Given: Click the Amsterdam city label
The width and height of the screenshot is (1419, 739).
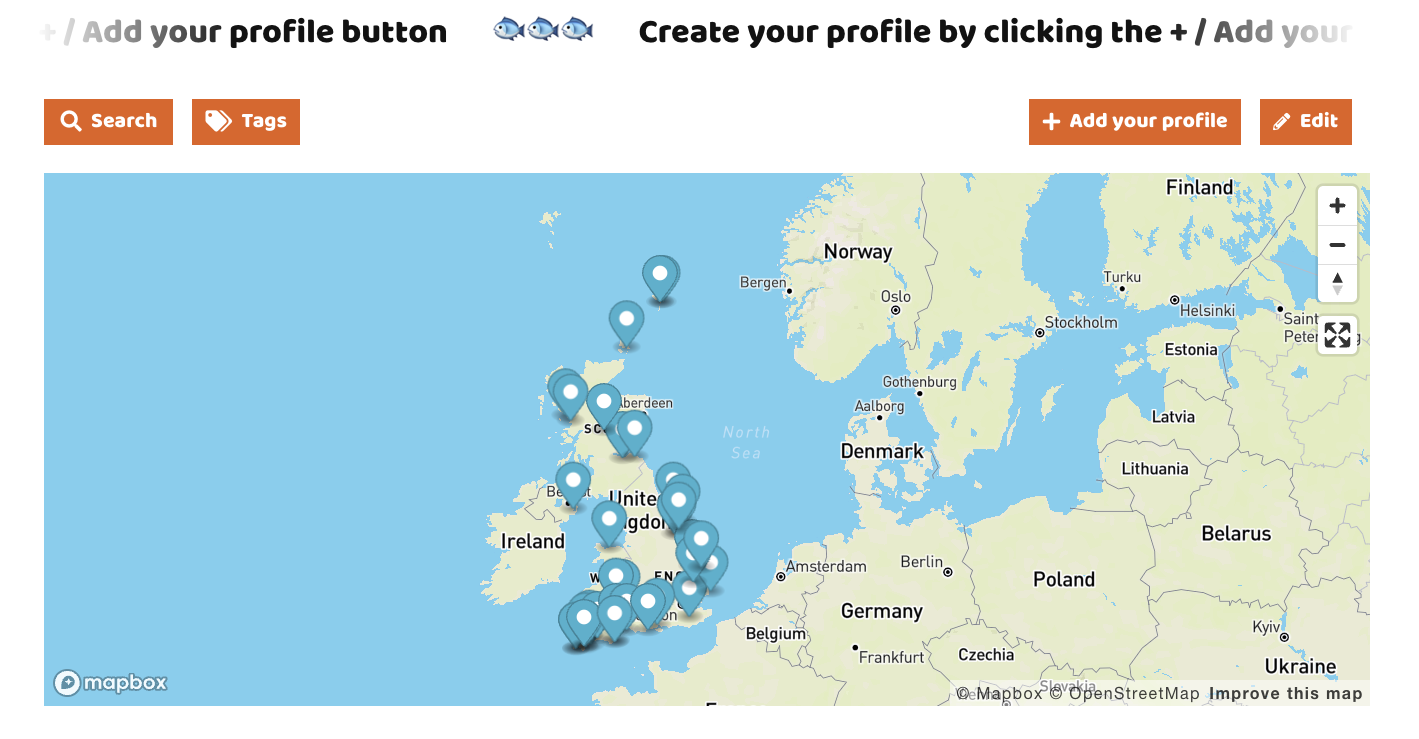Looking at the screenshot, I should coord(826,567).
